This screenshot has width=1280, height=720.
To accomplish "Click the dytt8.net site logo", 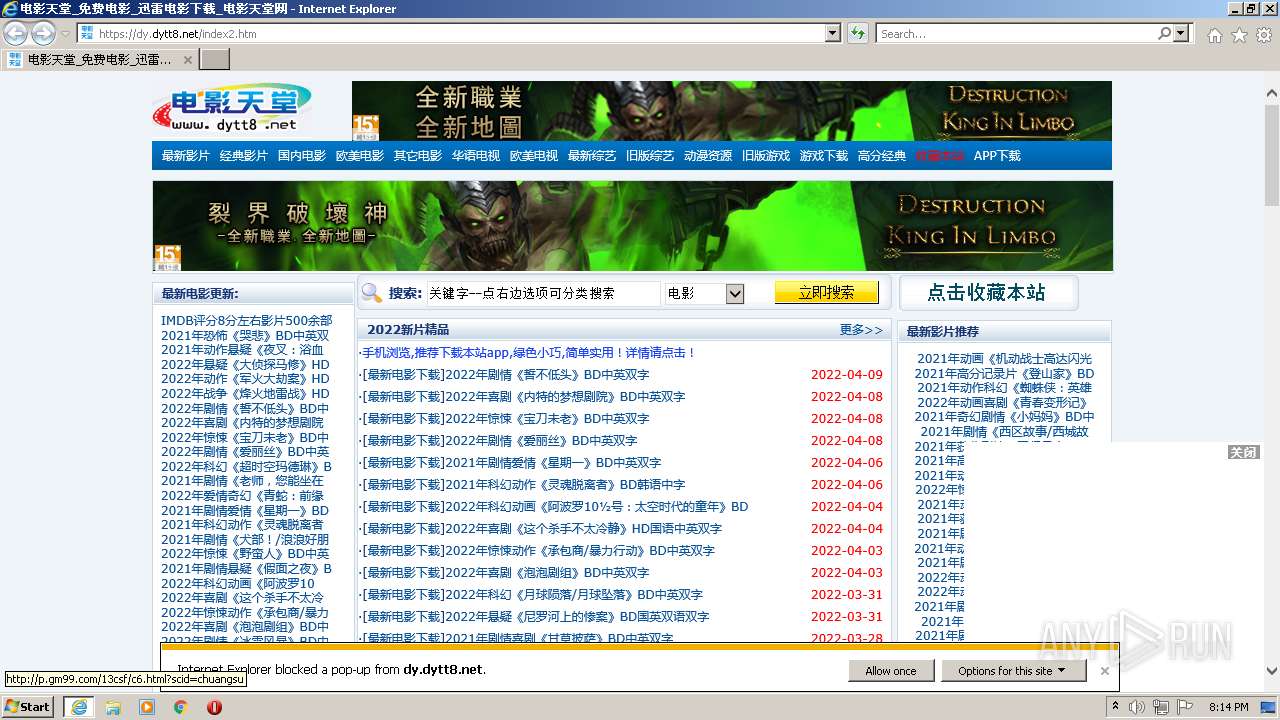I will click(232, 109).
